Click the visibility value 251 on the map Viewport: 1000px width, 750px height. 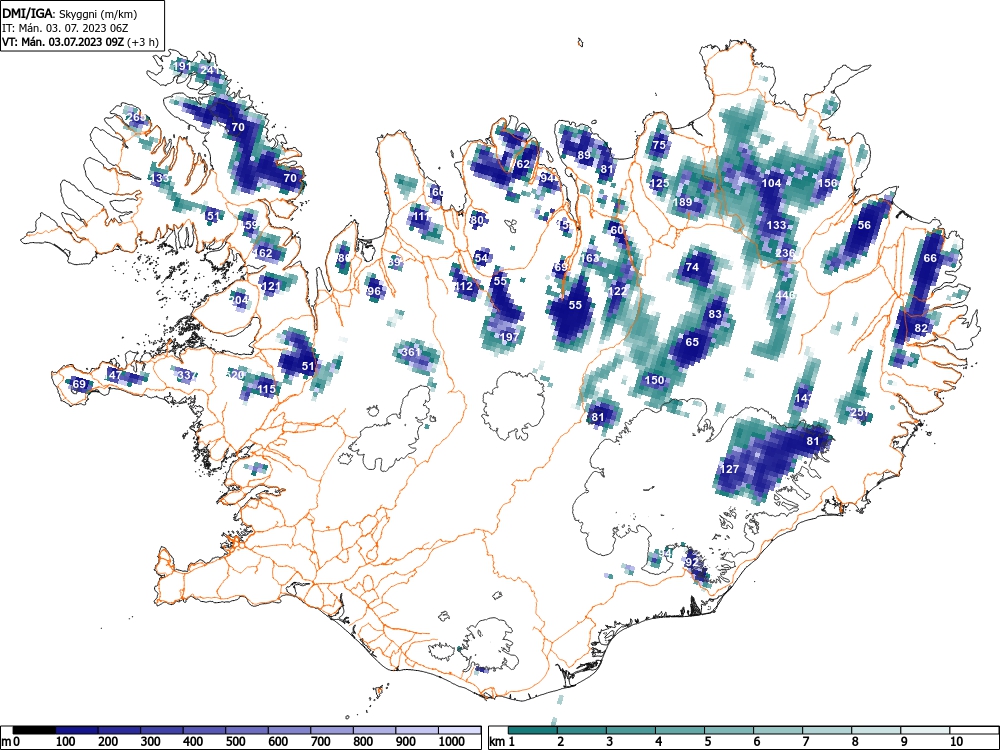pyautogui.click(x=860, y=412)
